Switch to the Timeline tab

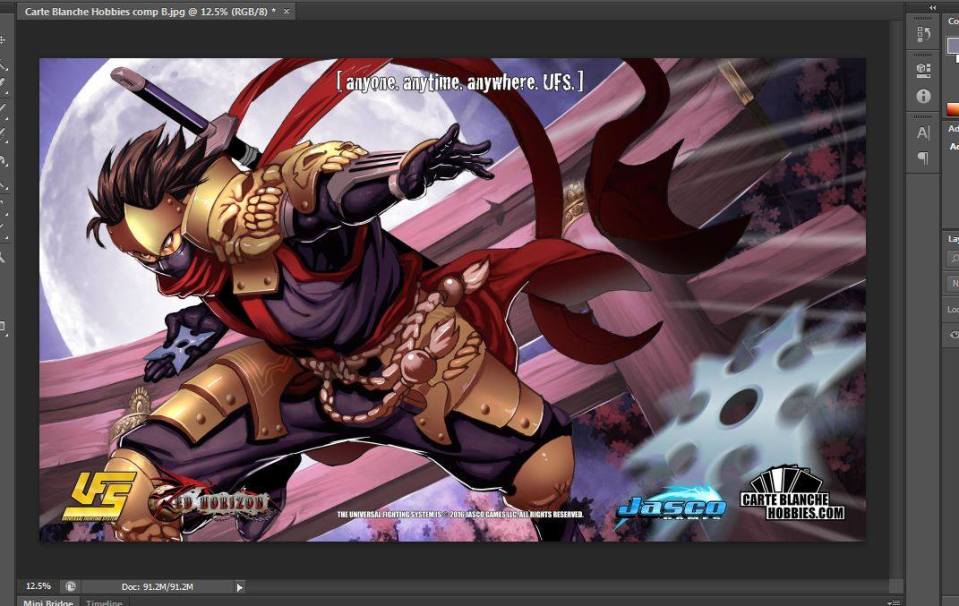pos(103,602)
